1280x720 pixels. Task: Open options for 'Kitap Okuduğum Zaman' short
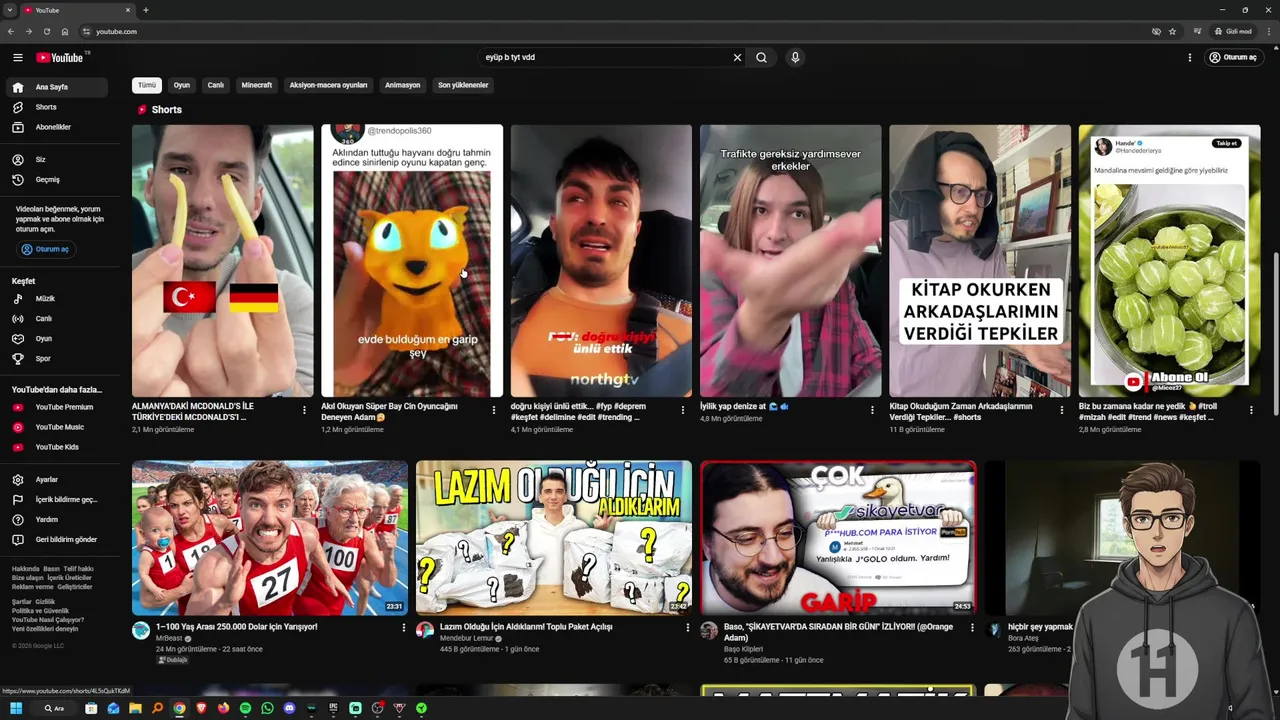pyautogui.click(x=1062, y=410)
